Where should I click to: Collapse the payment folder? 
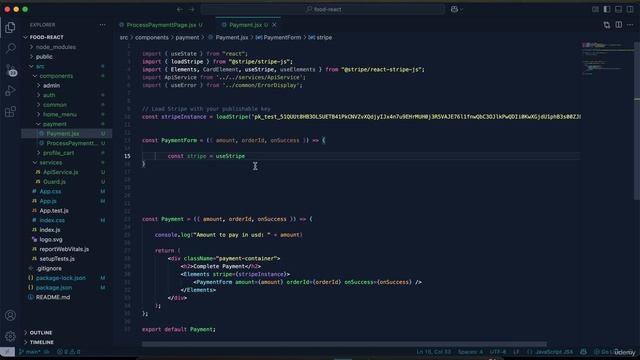(54, 124)
